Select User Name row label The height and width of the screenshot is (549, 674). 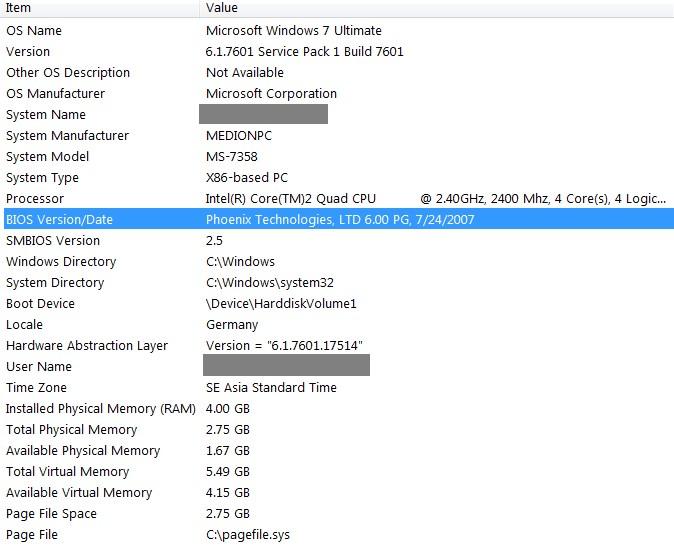(x=39, y=367)
